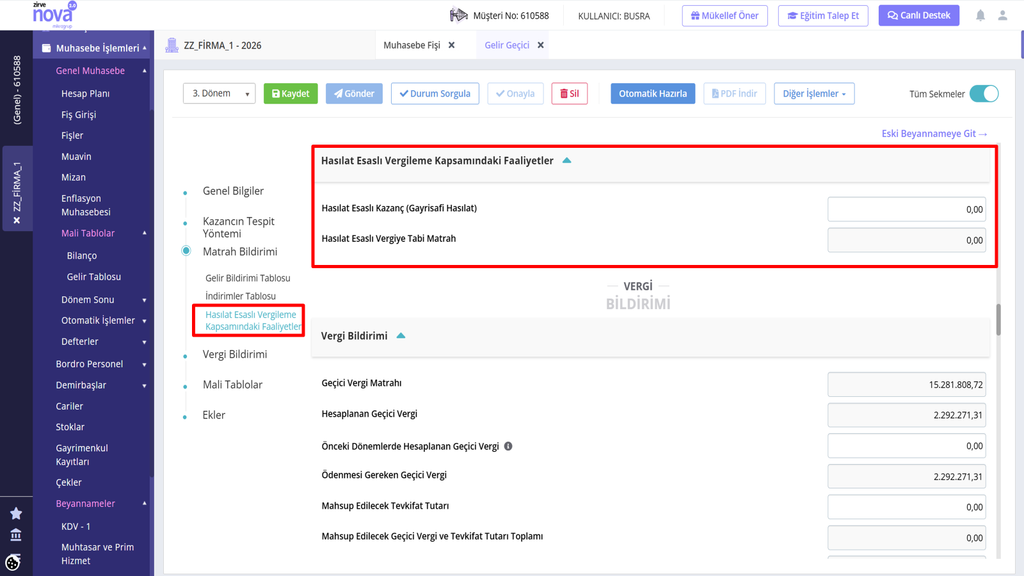Click info icon beside Önceki Dönemlerde Hesaplanan

click(508, 446)
